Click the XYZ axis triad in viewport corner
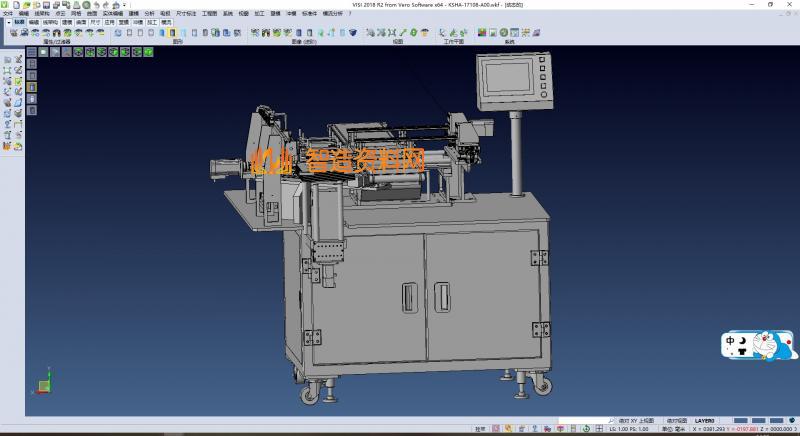 pyautogui.click(x=43, y=384)
